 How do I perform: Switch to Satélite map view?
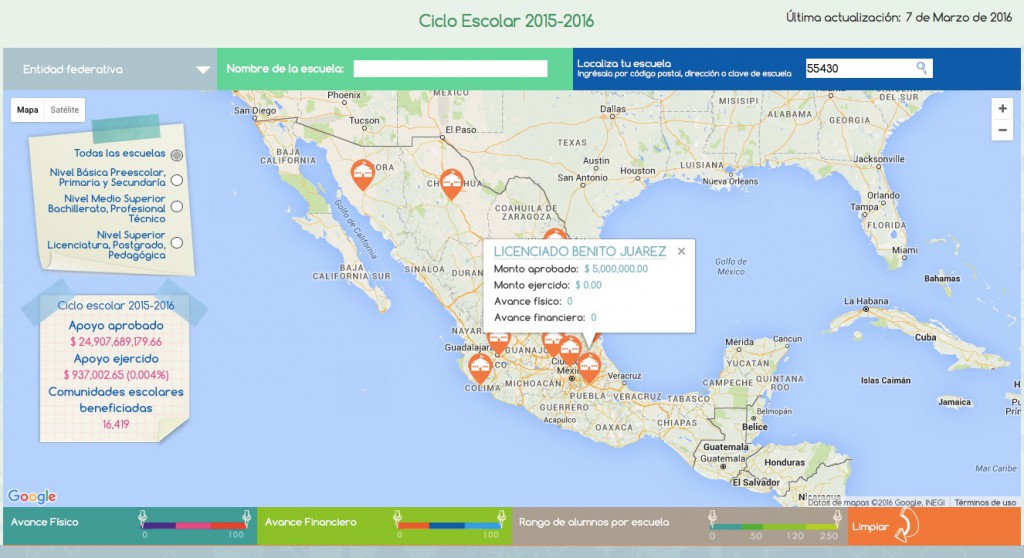pos(65,110)
